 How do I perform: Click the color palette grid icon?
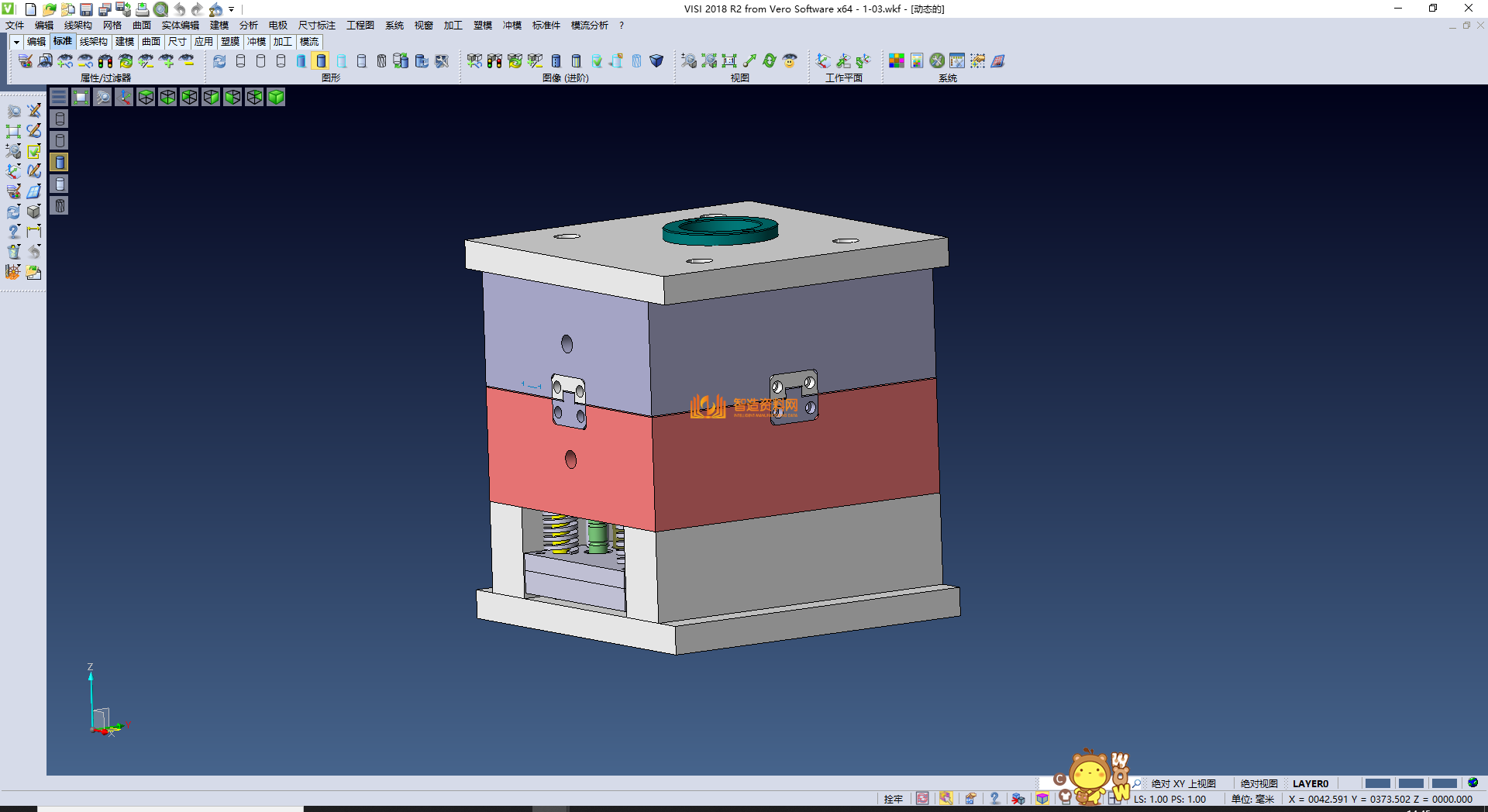(x=897, y=61)
